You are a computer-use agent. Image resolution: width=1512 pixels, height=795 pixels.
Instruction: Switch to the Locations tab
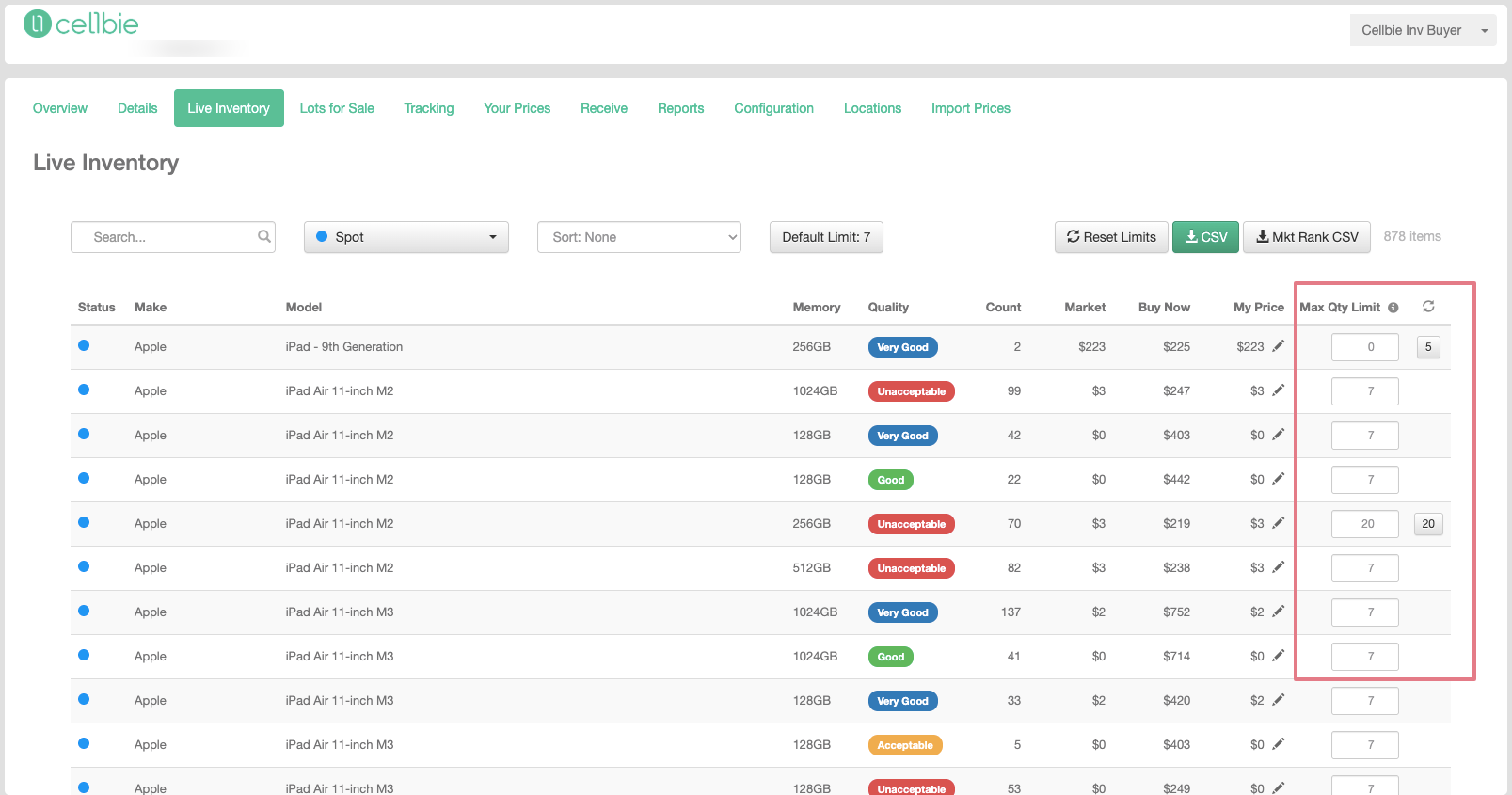click(873, 108)
